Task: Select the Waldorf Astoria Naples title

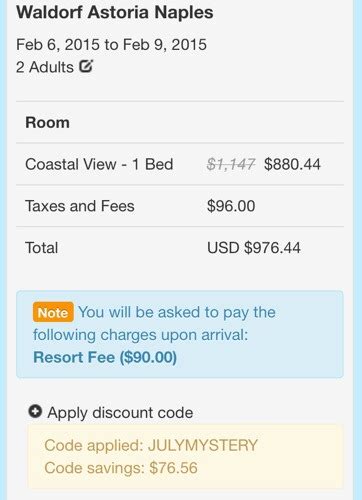Action: 115,13
